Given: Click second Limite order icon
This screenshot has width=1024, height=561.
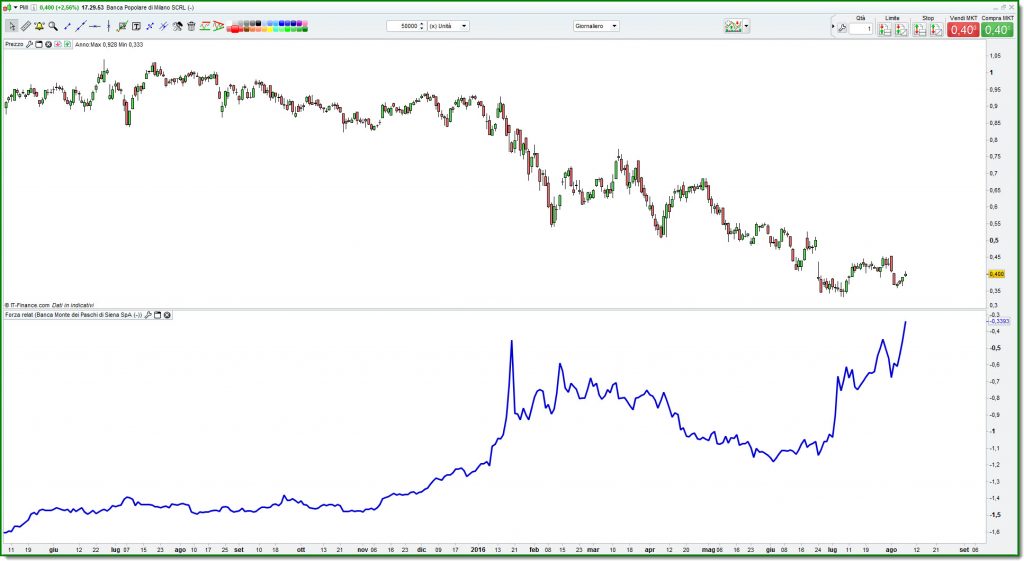Looking at the screenshot, I should click(901, 29).
